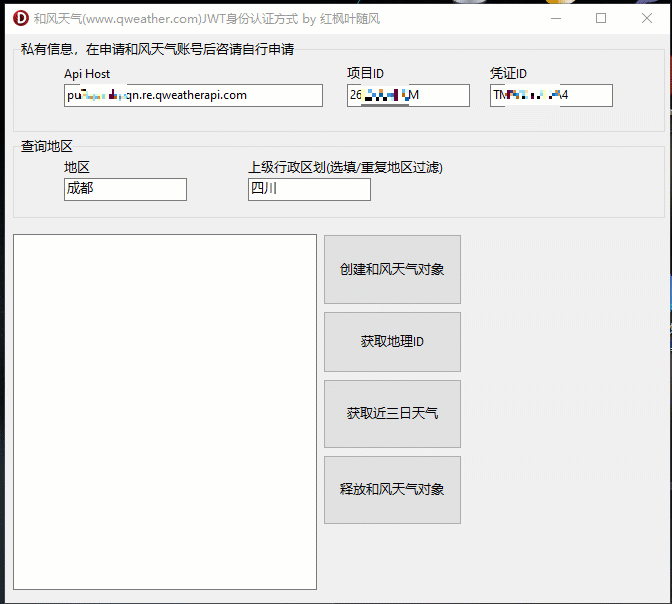The height and width of the screenshot is (604, 672).
Task: Click the 私有信息 group box heading
Action: pyautogui.click(x=157, y=49)
